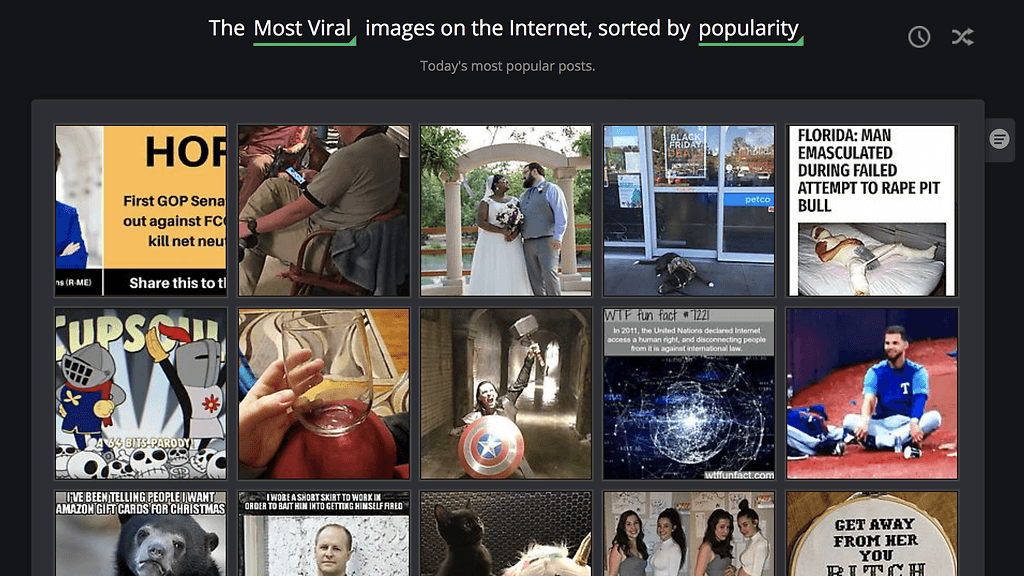This screenshot has height=576, width=1024.
Task: Open the popularity sort dropdown
Action: [750, 29]
